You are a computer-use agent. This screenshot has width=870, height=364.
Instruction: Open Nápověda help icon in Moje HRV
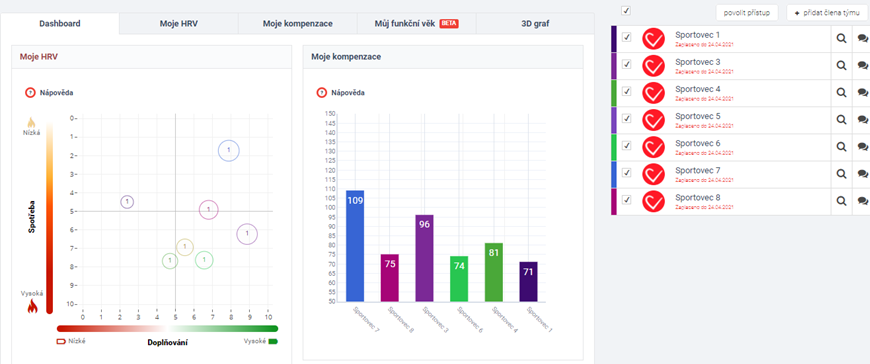30,93
